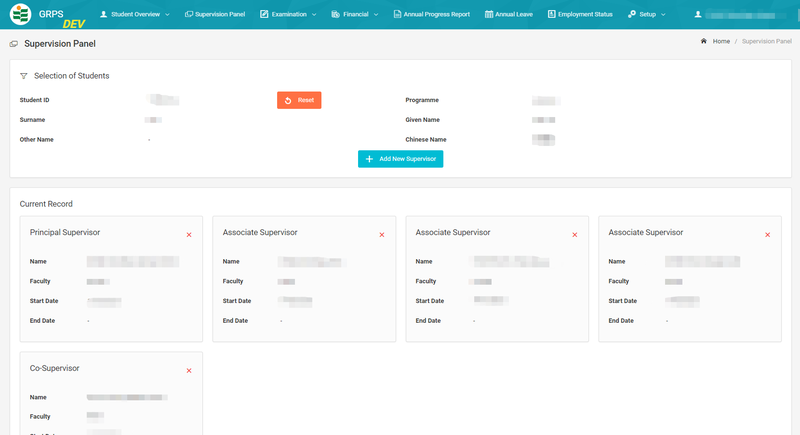Click the Current Record heading
This screenshot has height=435, width=800.
(46, 203)
